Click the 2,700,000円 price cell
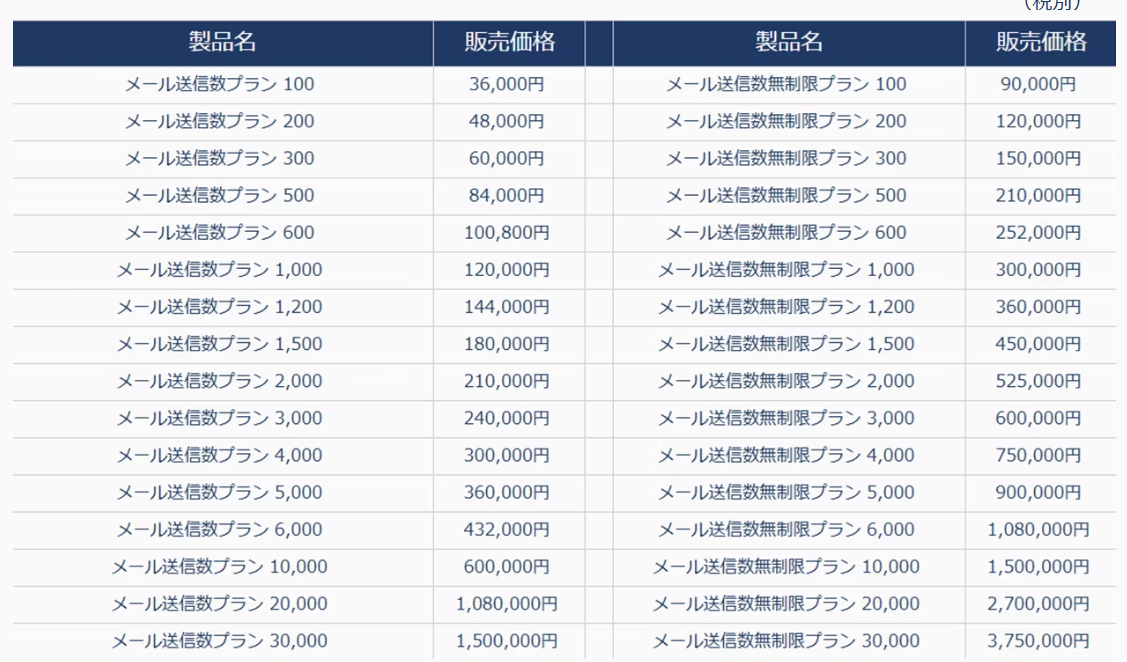 click(x=1038, y=604)
